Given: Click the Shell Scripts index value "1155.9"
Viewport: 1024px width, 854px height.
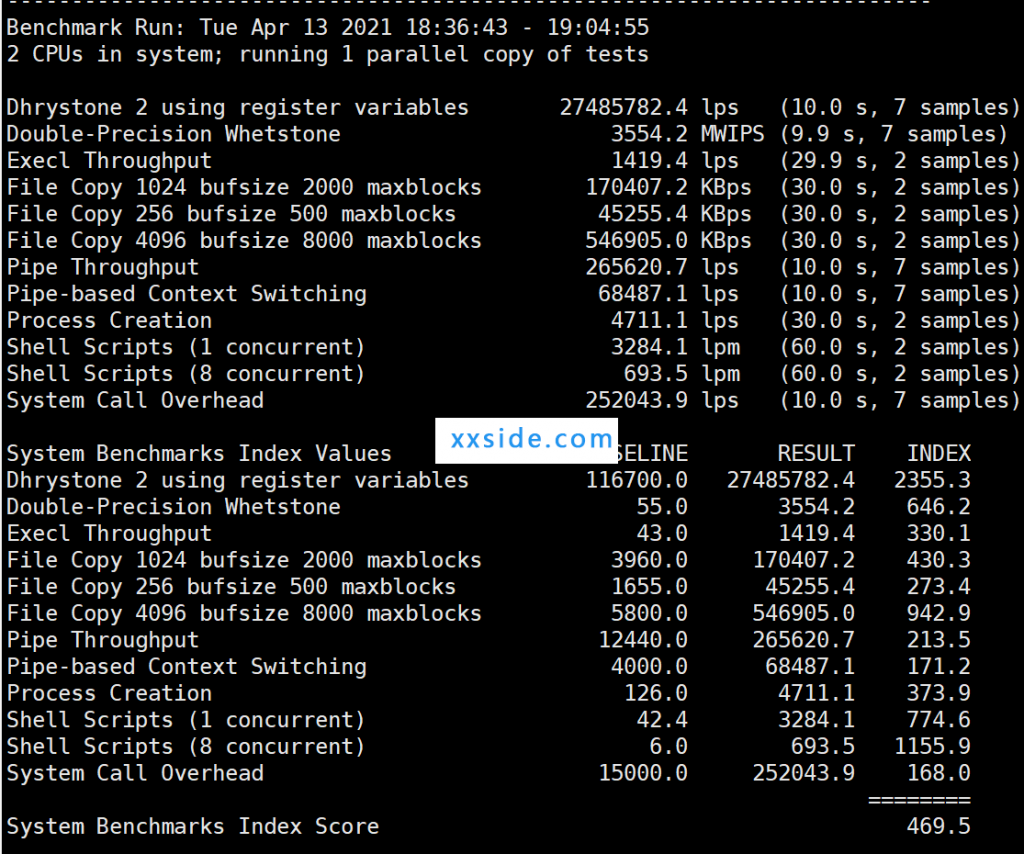Looking at the screenshot, I should (x=933, y=747).
